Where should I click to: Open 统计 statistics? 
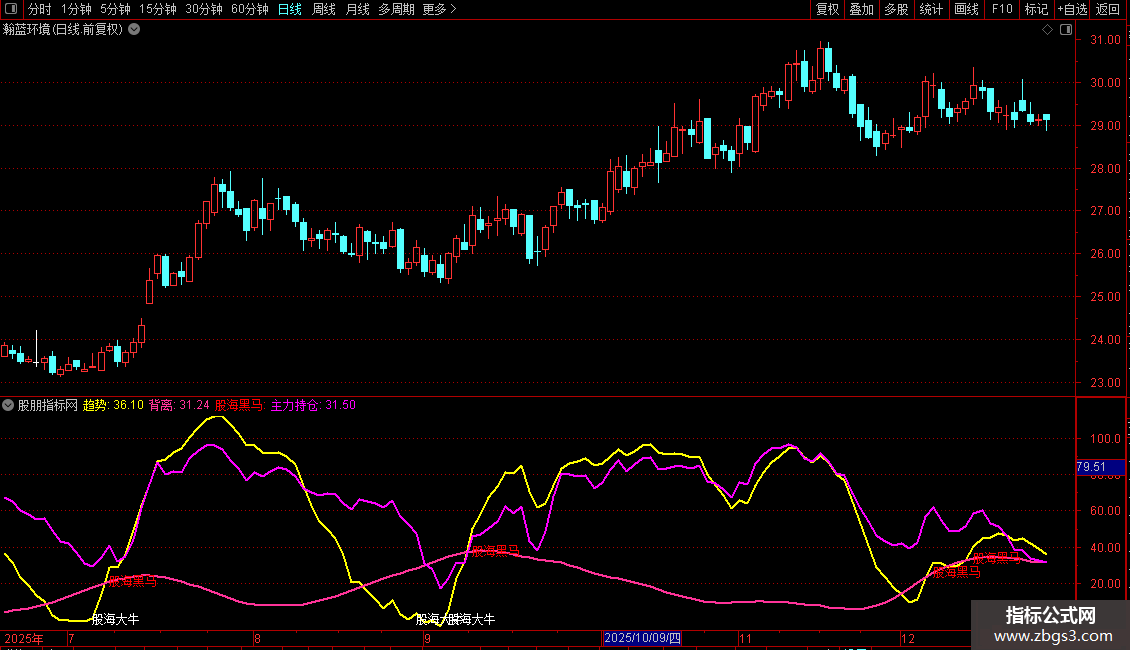tap(931, 9)
